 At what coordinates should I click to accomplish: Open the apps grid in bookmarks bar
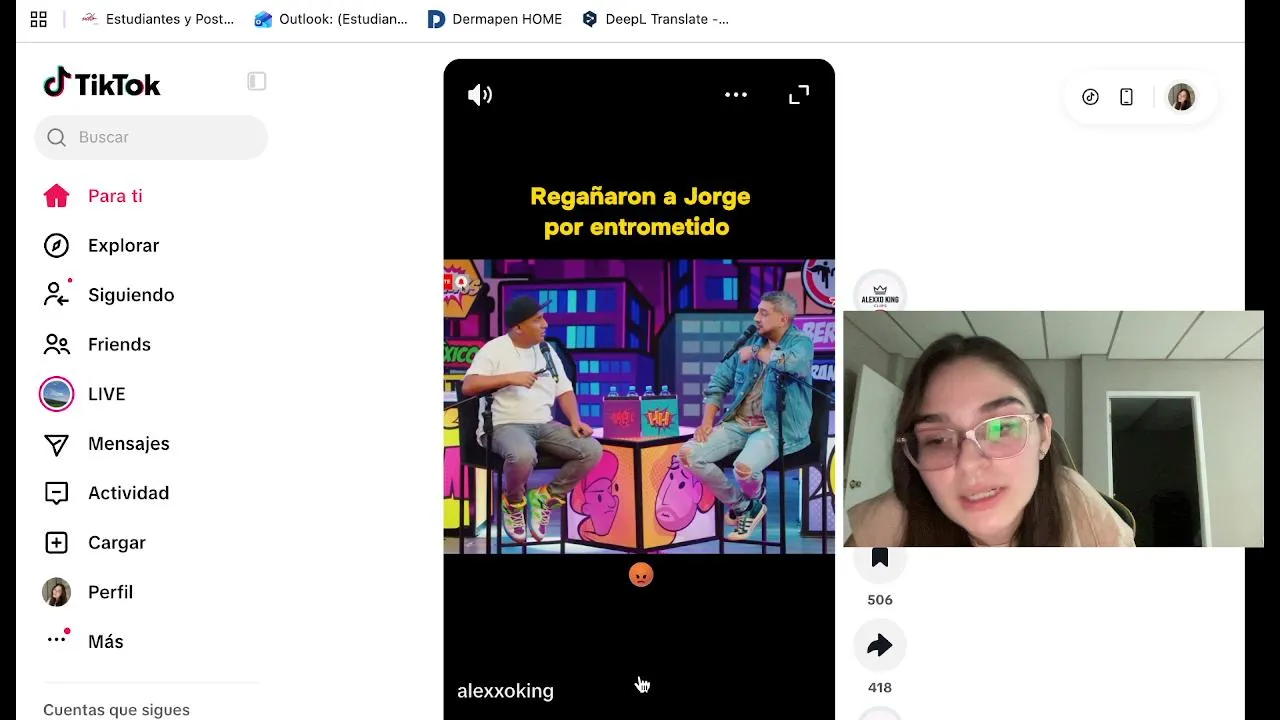39,19
